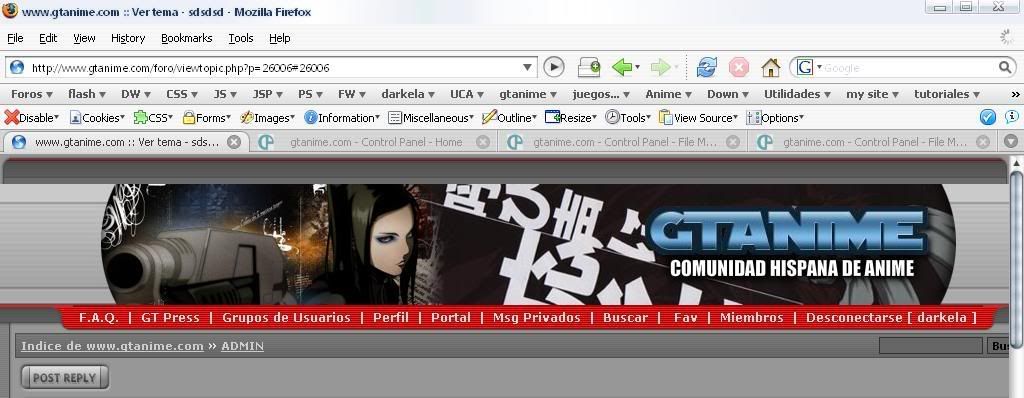
Task: Open the Home page house icon
Action: [771, 67]
